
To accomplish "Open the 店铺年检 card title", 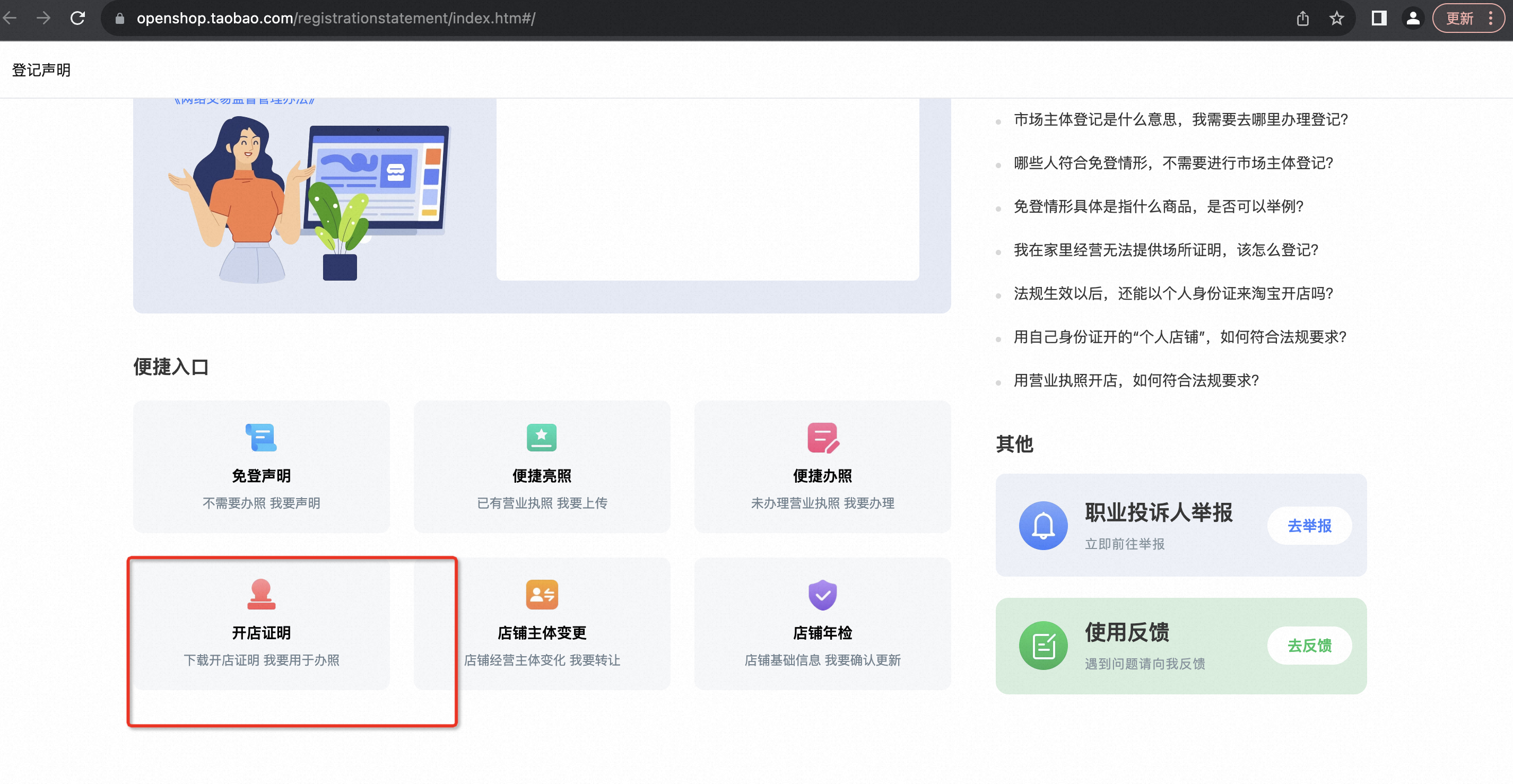I will click(822, 632).
